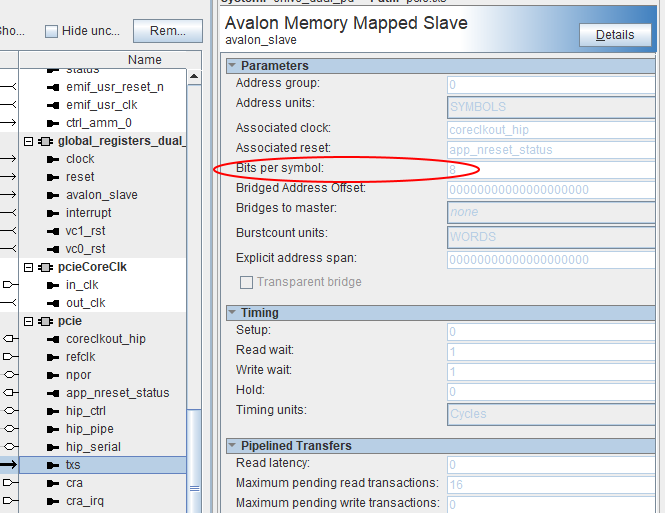Click the txs port icon
The height and width of the screenshot is (513, 665).
click(53, 466)
